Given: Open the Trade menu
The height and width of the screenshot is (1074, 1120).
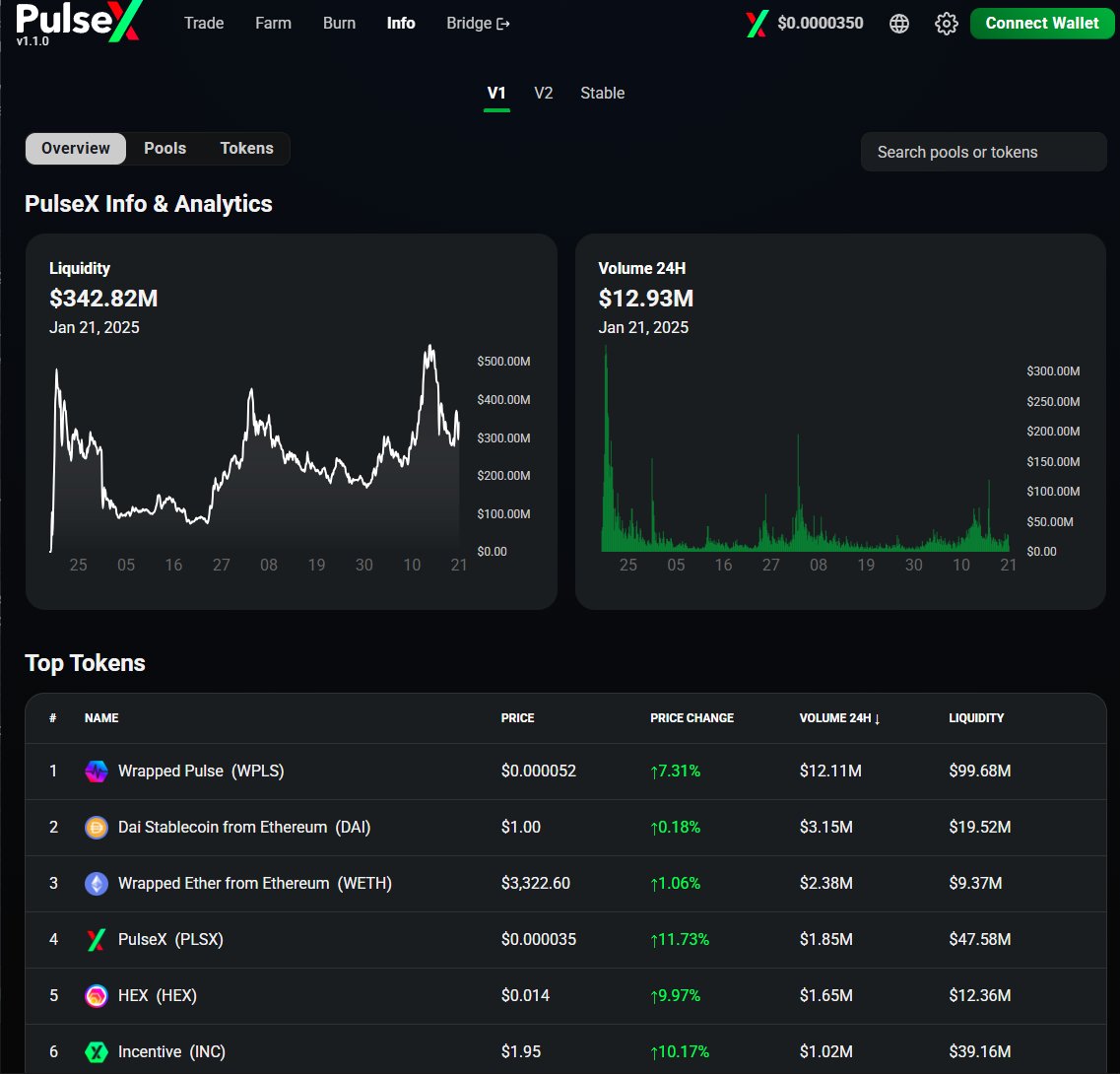Looking at the screenshot, I should (x=204, y=23).
